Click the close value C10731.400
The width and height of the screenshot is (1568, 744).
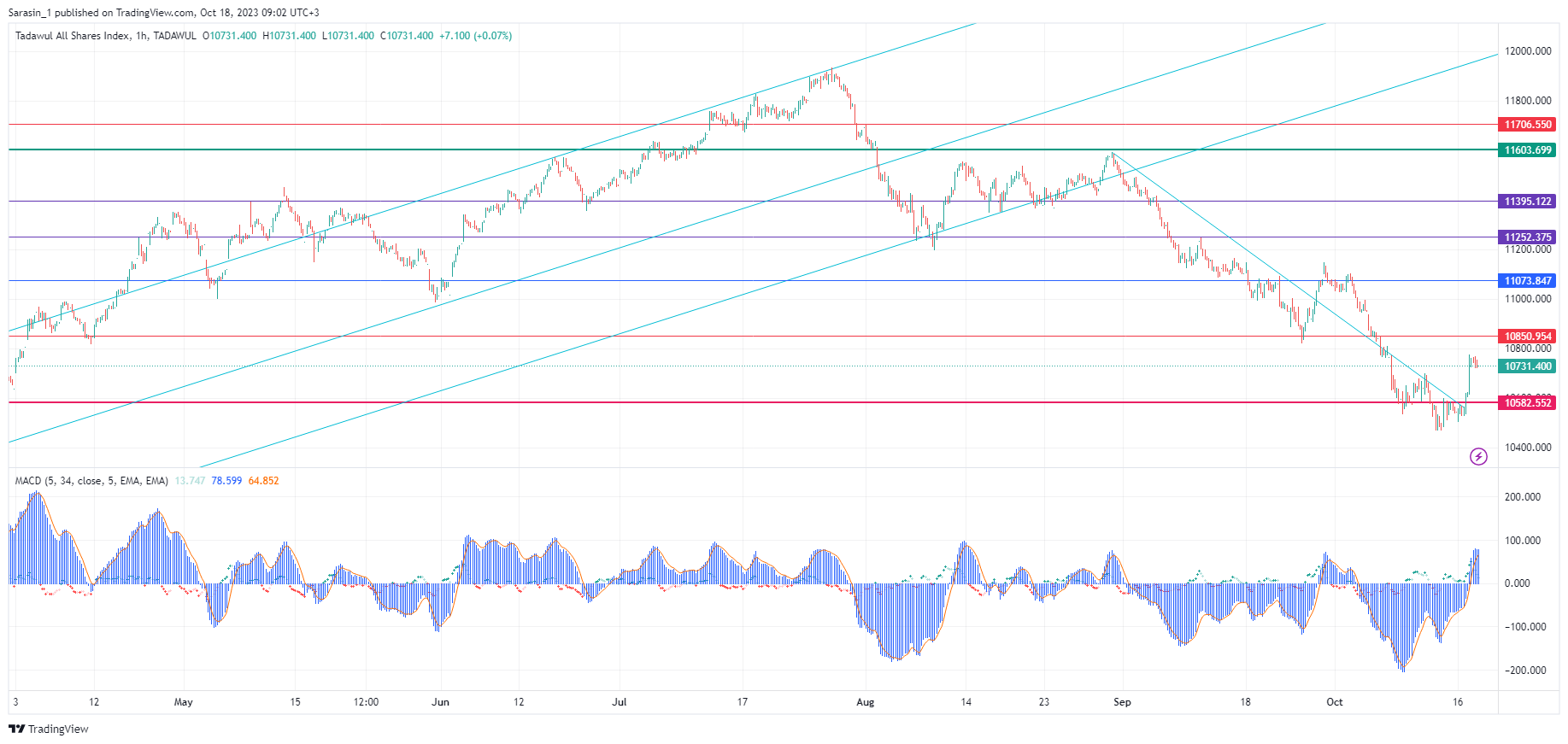click(x=407, y=36)
